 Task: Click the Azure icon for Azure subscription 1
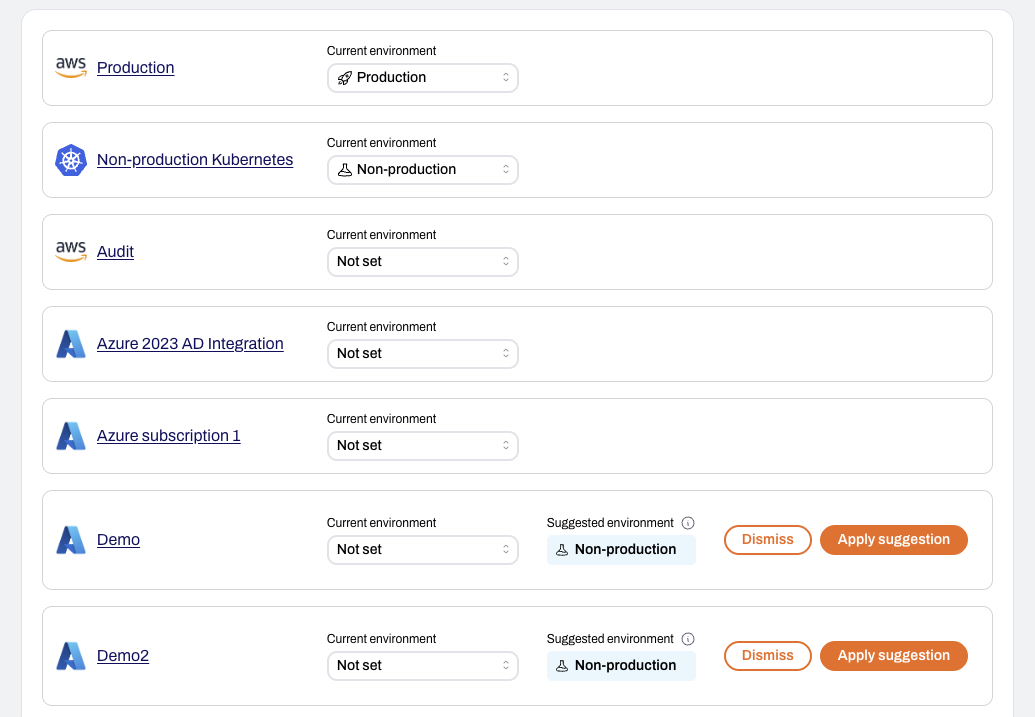[70, 435]
